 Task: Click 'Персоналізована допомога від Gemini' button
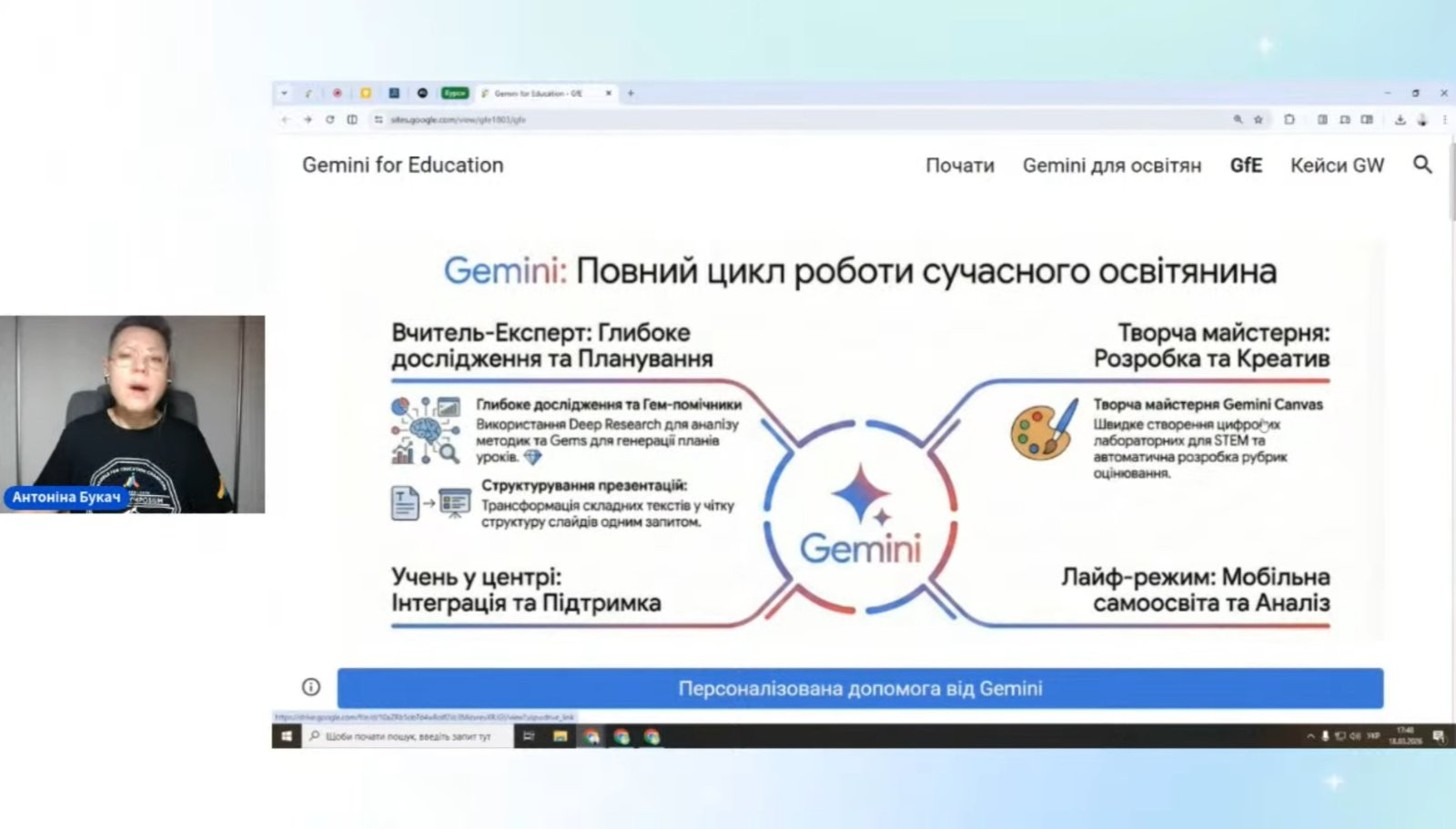(x=860, y=688)
